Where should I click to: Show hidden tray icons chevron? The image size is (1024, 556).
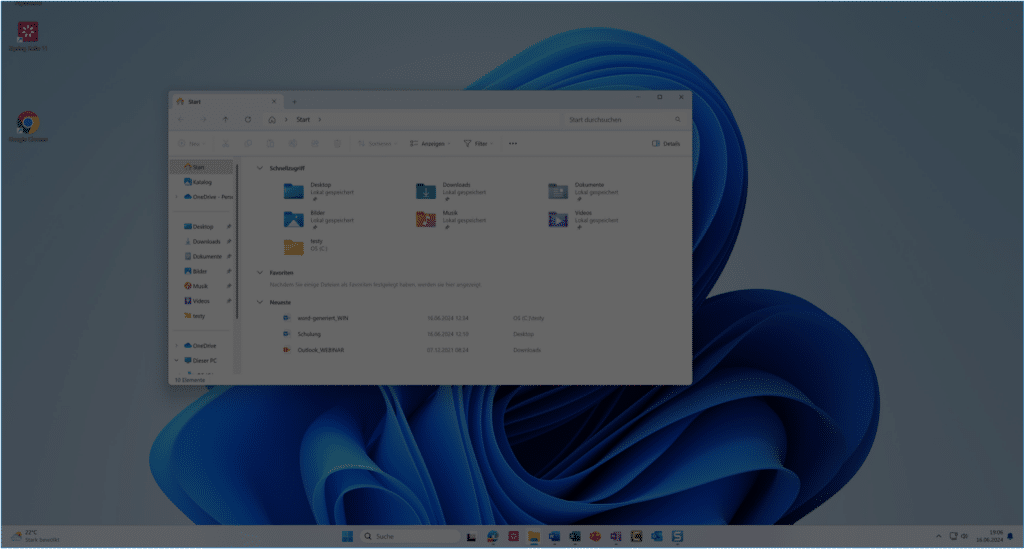[938, 536]
